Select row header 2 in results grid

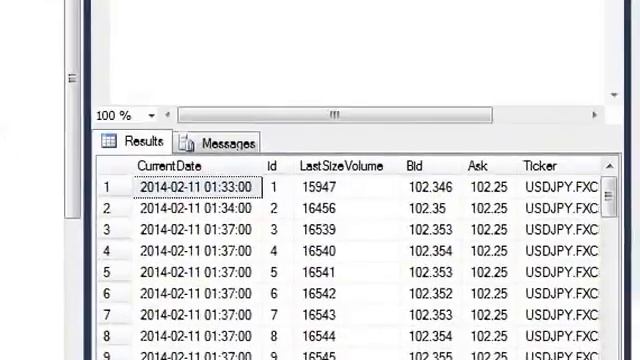click(x=115, y=209)
